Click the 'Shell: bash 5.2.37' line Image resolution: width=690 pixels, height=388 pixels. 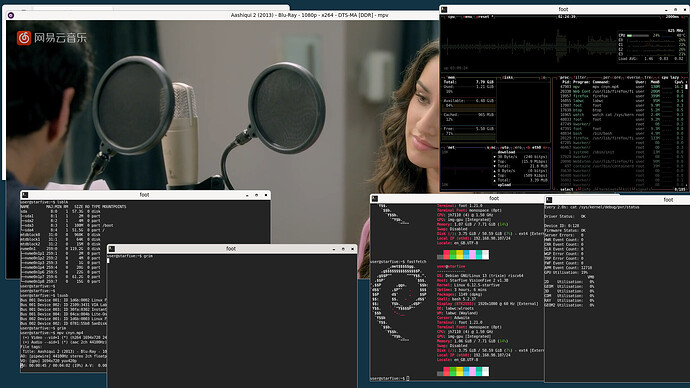(456, 299)
